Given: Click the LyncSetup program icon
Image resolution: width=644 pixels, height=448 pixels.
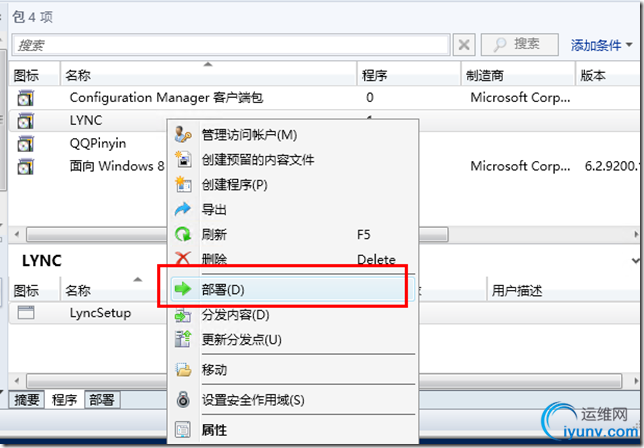Looking at the screenshot, I should coord(26,313).
